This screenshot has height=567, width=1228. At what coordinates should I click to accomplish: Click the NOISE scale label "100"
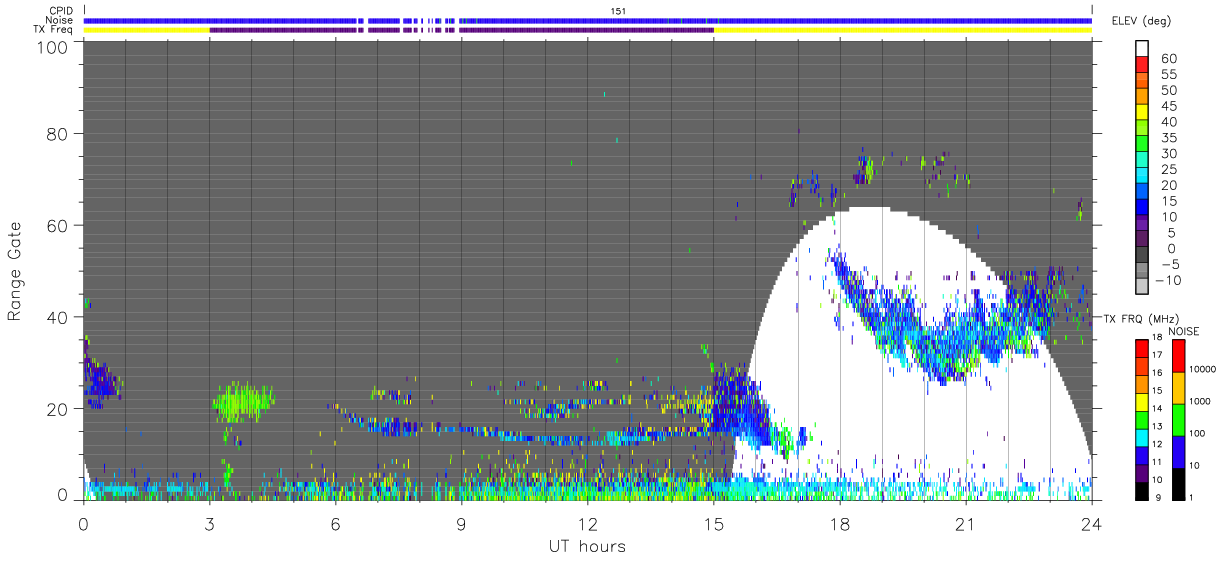(x=1196, y=433)
